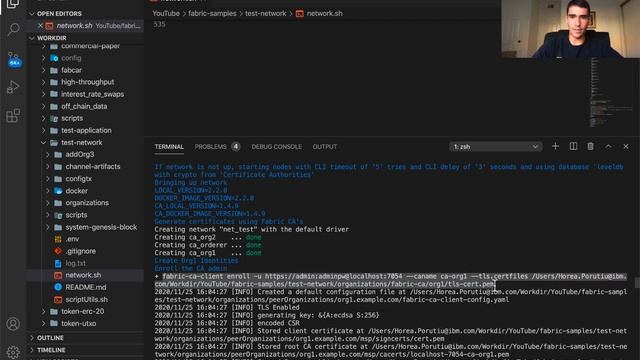Split the terminal panel

click(573, 146)
